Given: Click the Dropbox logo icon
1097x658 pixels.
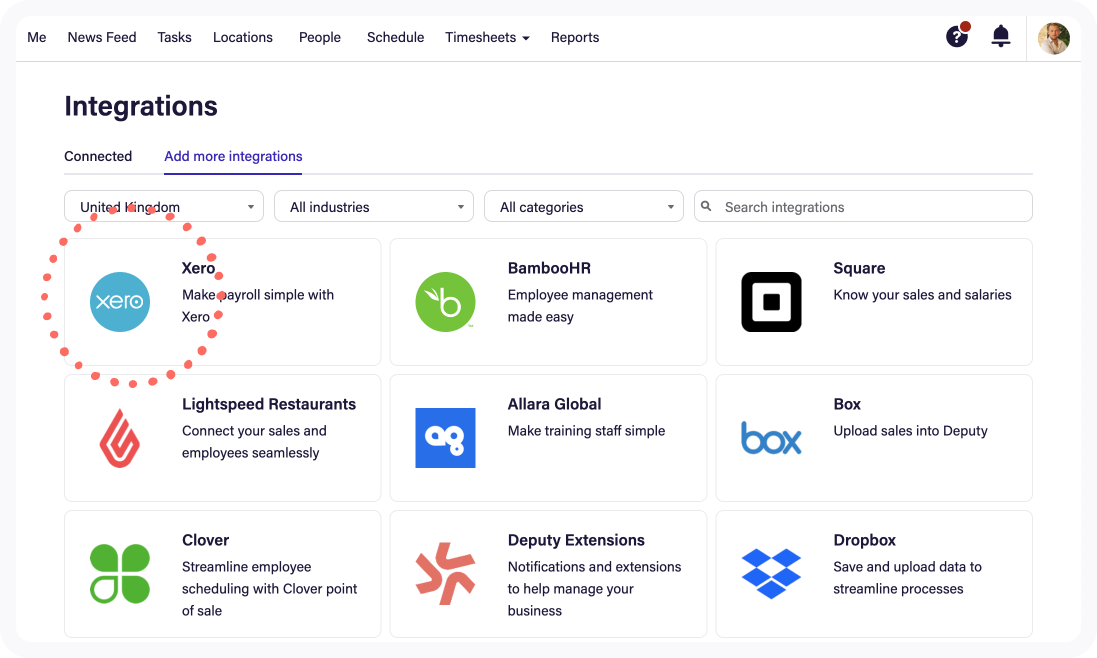Looking at the screenshot, I should pos(771,574).
